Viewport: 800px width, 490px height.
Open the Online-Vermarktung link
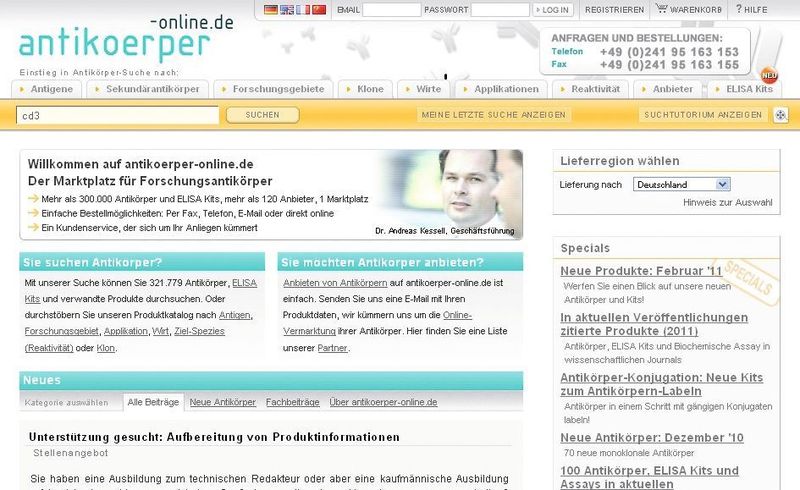tap(457, 315)
